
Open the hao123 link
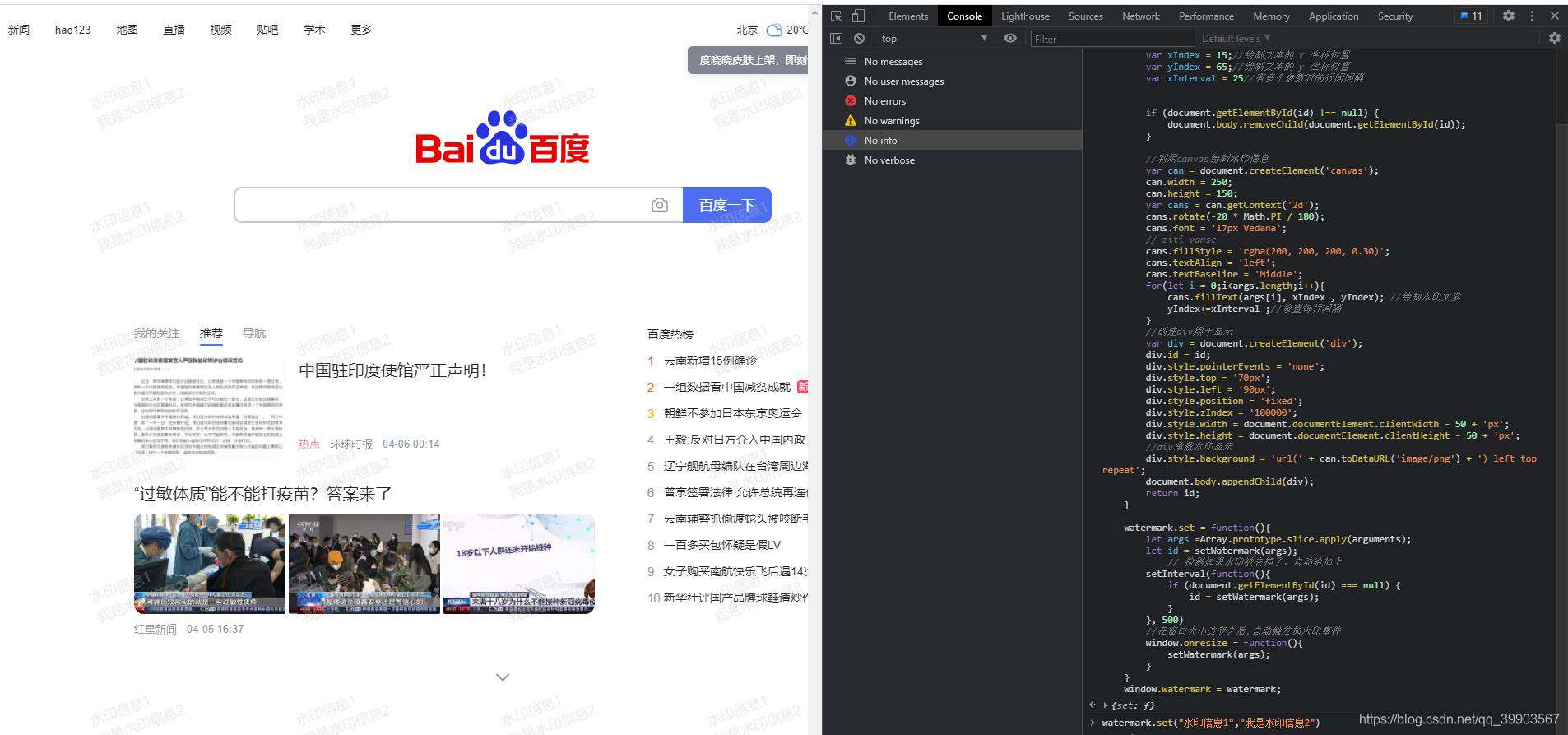[72, 30]
